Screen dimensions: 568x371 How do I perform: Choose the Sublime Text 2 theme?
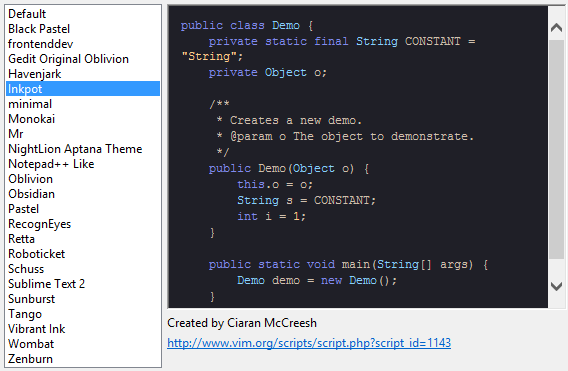83,284
